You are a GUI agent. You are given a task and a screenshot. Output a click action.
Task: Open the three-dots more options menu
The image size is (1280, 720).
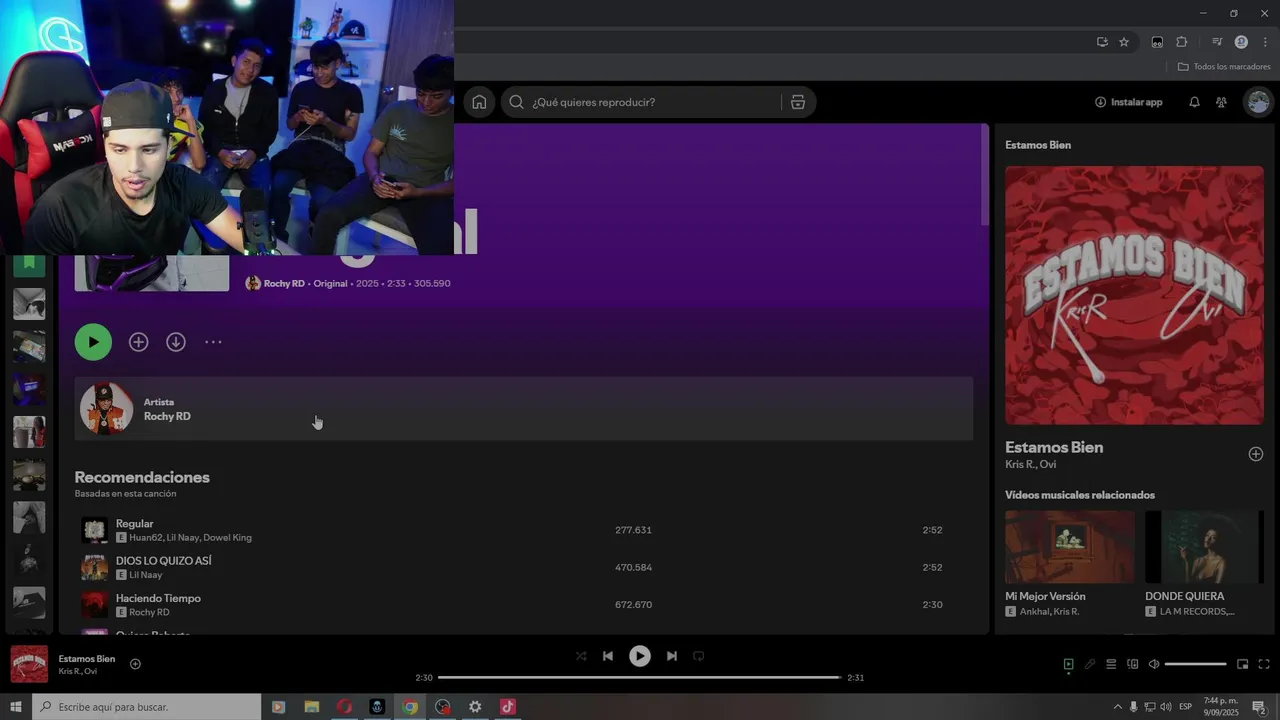pos(213,342)
